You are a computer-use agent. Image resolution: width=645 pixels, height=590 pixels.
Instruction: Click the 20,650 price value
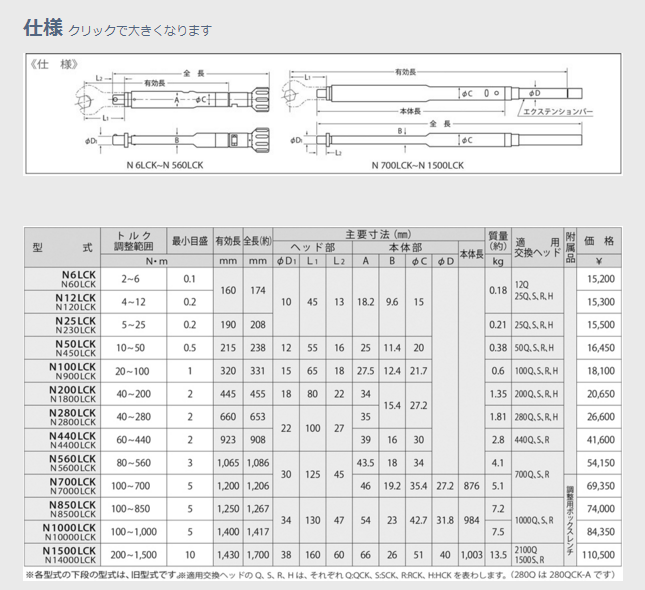coord(601,394)
